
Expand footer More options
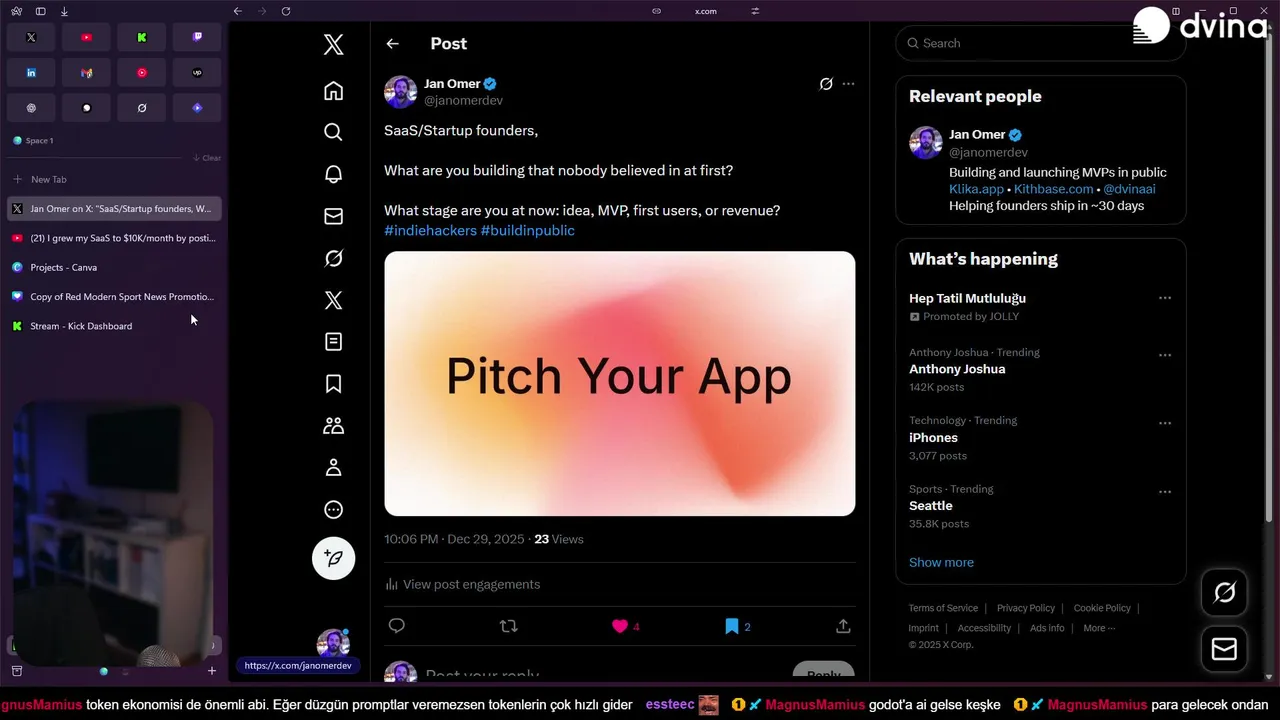click(1098, 628)
